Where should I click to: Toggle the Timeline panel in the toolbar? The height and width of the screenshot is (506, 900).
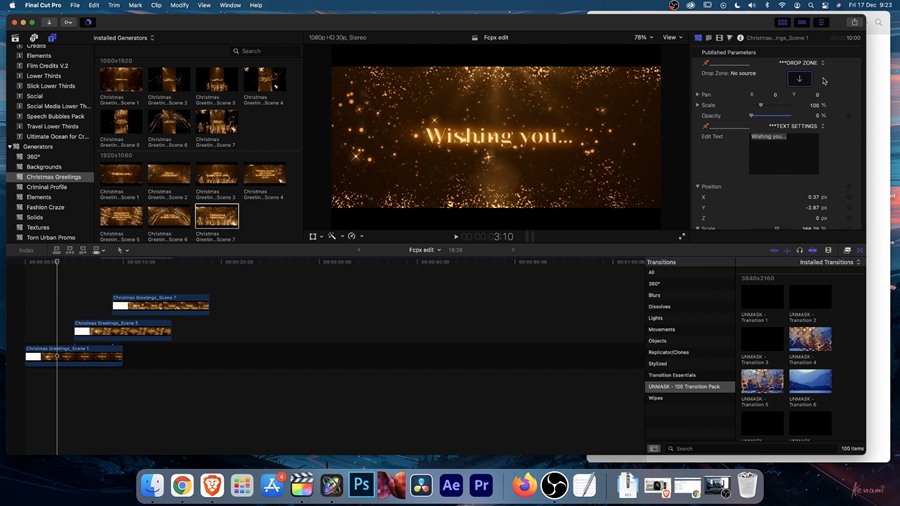[x=802, y=22]
